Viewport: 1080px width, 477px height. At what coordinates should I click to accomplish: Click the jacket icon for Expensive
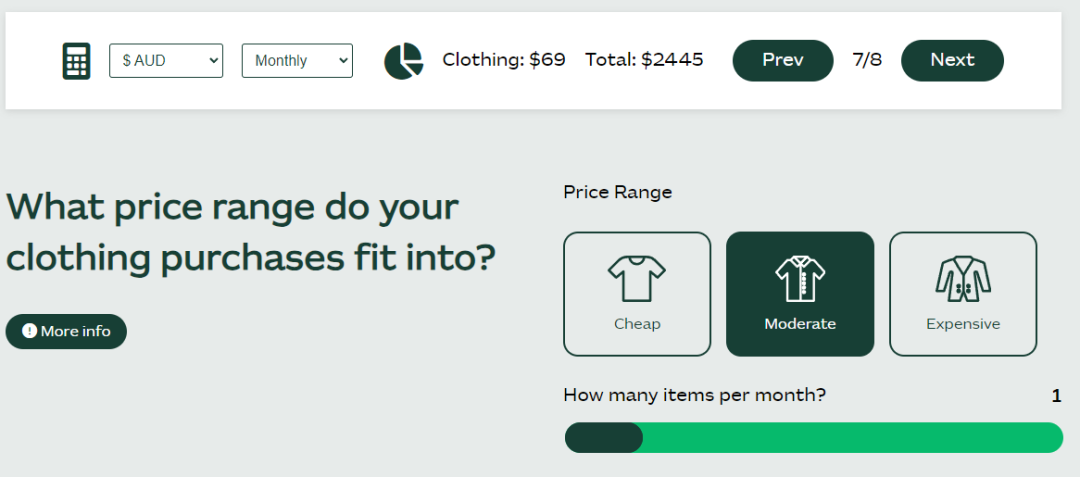tap(963, 279)
